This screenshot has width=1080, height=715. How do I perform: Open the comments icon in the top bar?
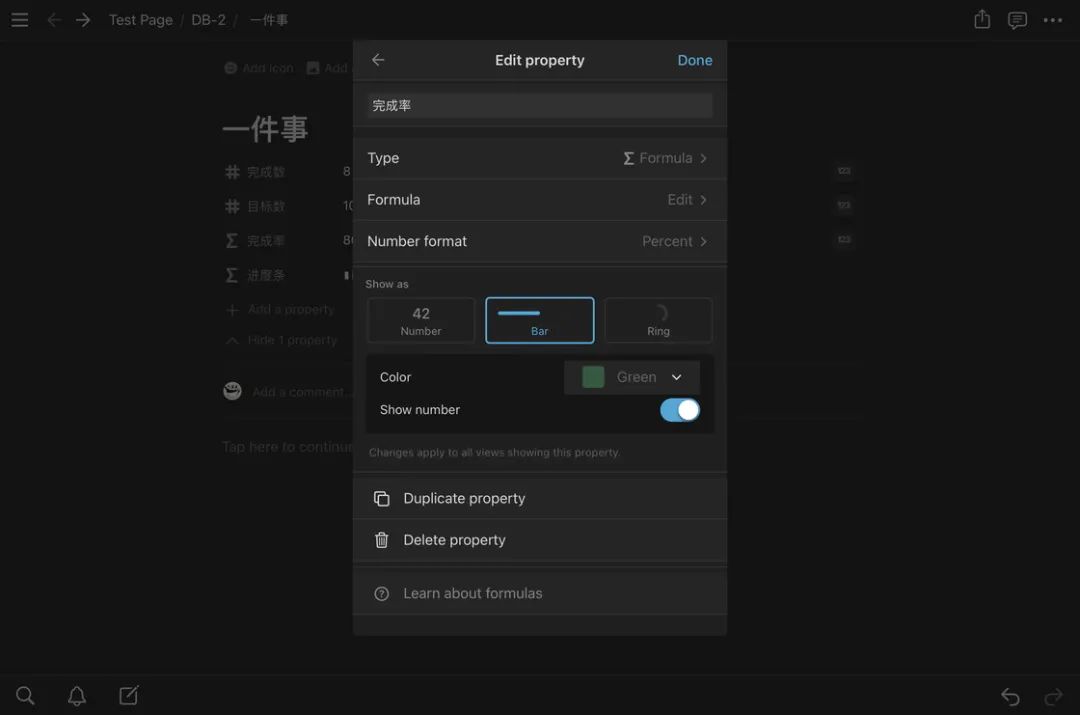[1017, 20]
